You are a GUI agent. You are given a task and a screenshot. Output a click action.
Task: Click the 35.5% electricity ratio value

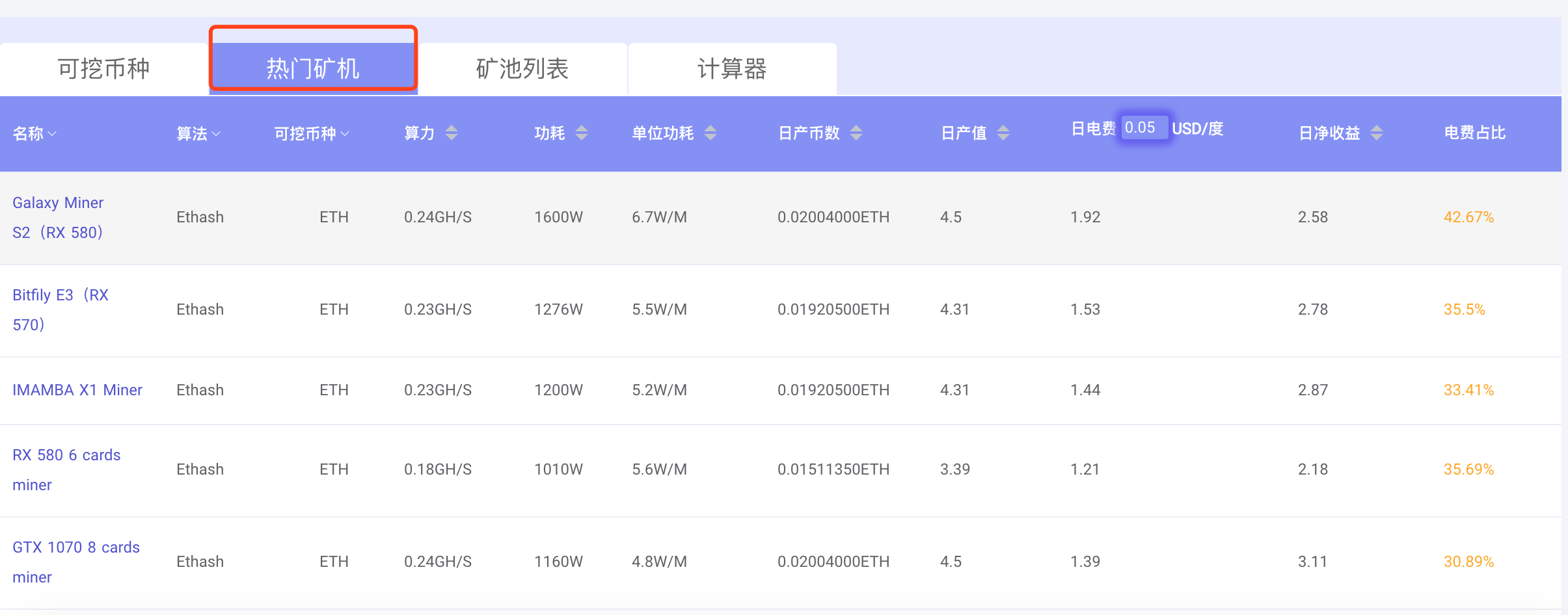pyautogui.click(x=1465, y=309)
